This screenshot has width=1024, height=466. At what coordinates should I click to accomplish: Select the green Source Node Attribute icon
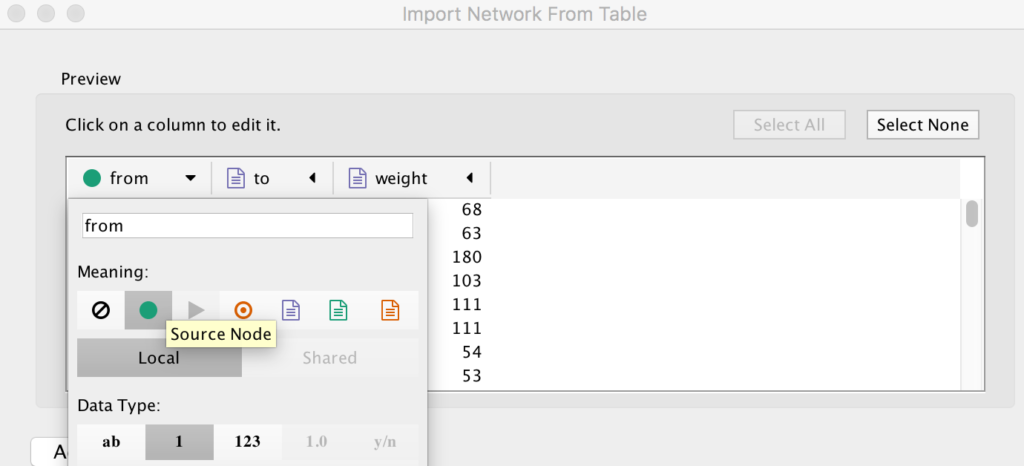click(x=338, y=310)
